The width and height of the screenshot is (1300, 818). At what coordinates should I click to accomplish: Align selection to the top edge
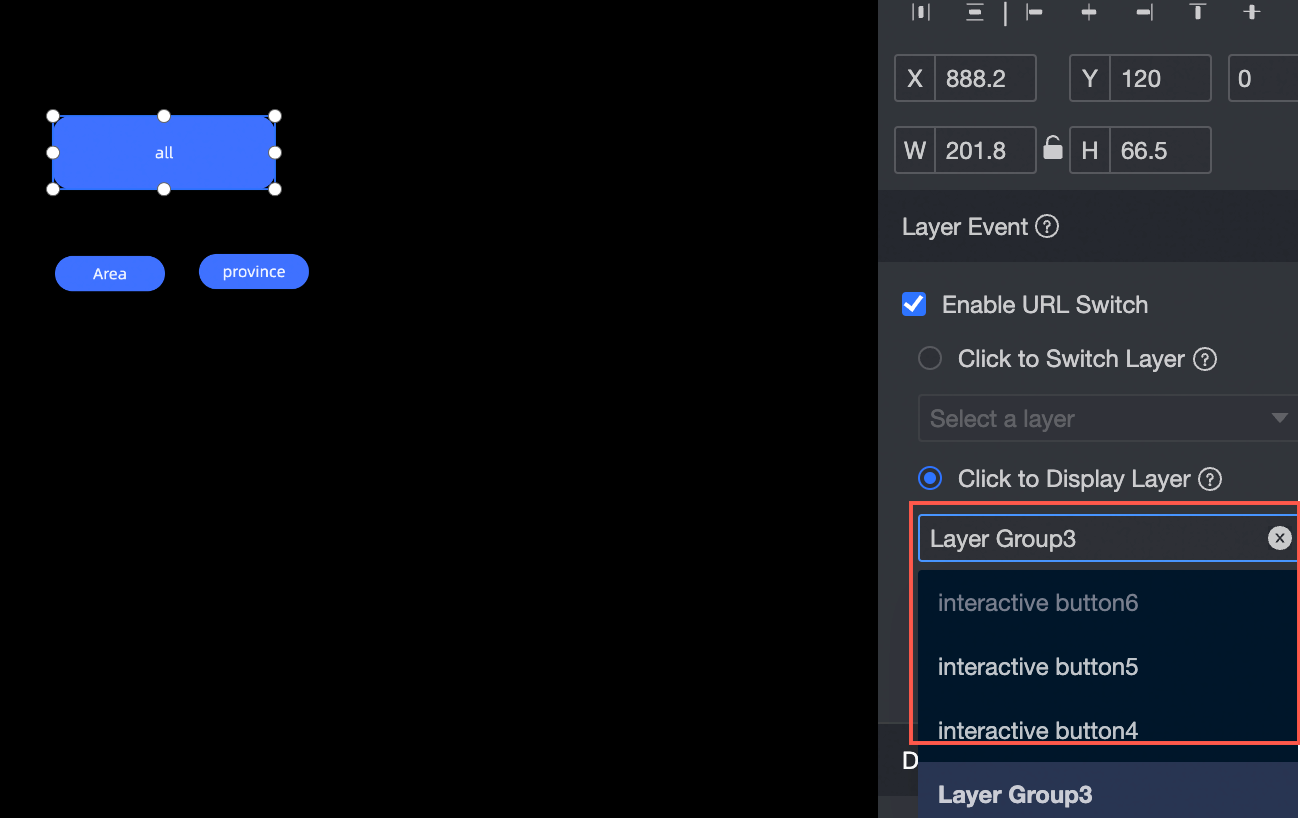coord(1197,12)
